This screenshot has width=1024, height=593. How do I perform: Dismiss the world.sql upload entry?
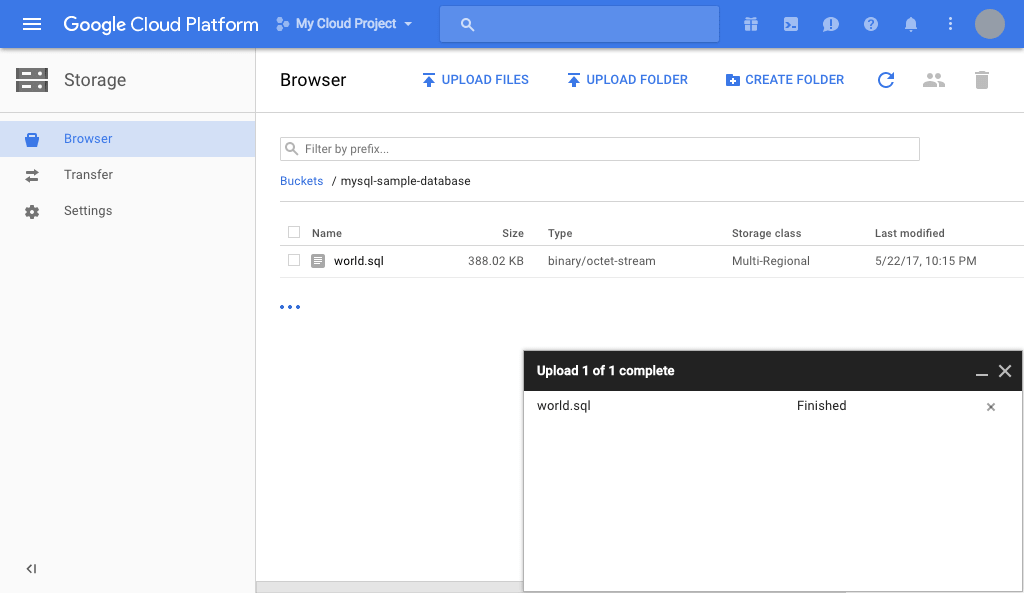991,407
